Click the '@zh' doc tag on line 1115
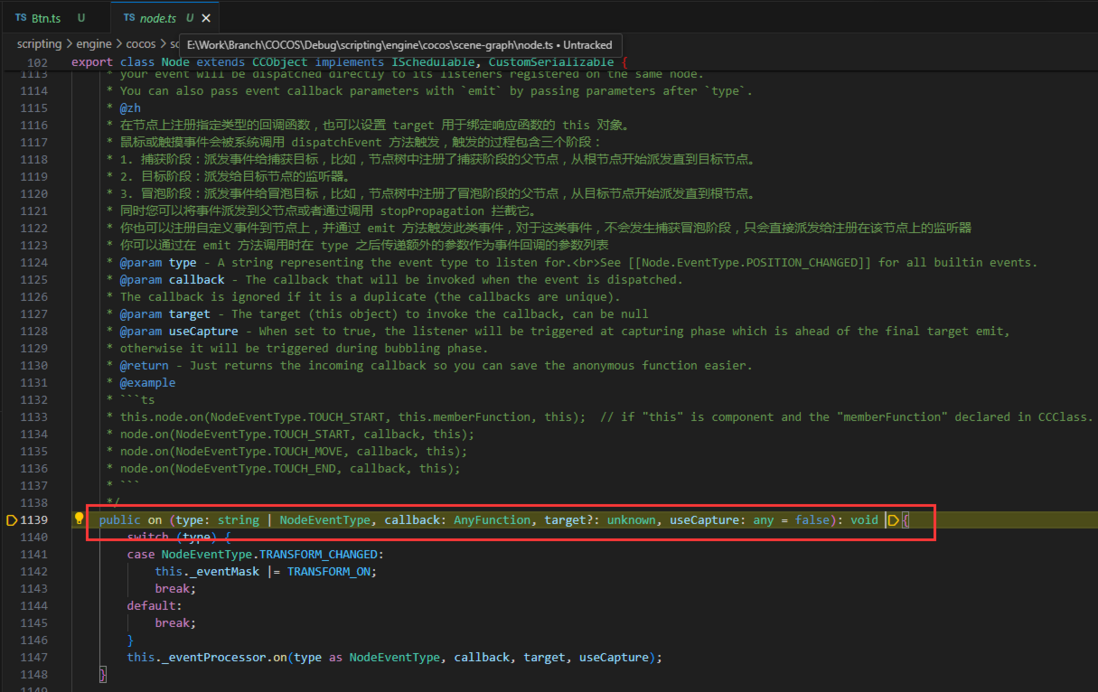This screenshot has width=1098, height=692. click(130, 109)
